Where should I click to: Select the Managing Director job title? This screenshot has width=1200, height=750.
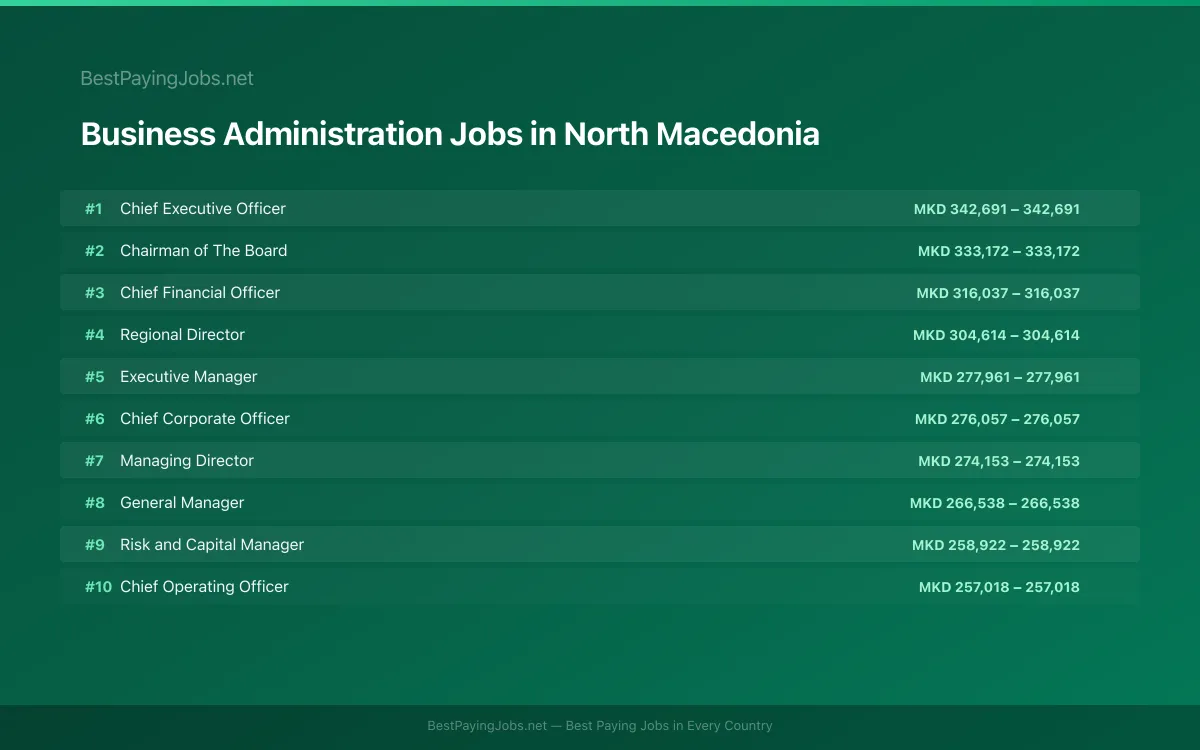(187, 461)
